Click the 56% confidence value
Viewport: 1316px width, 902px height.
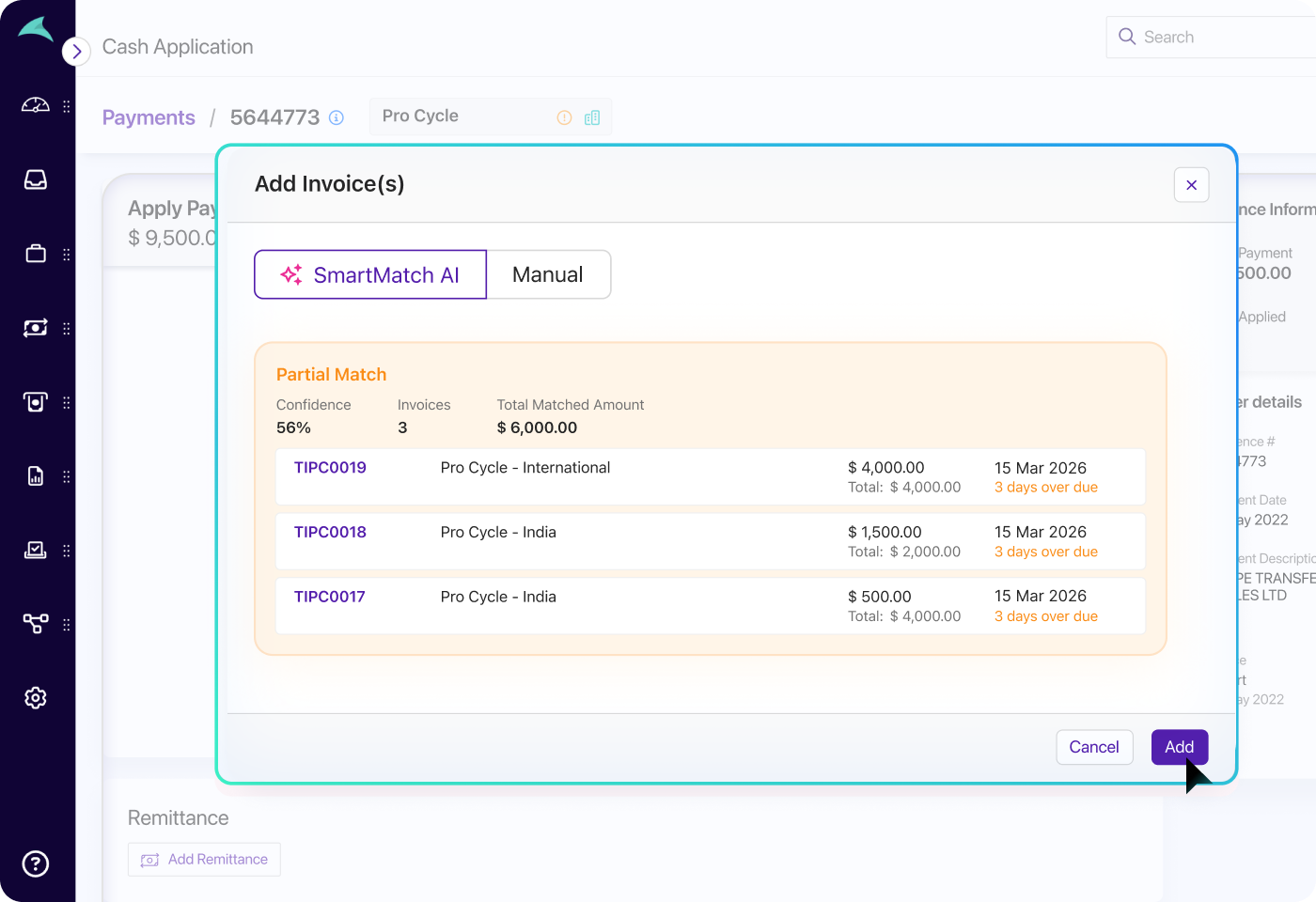[x=293, y=428]
